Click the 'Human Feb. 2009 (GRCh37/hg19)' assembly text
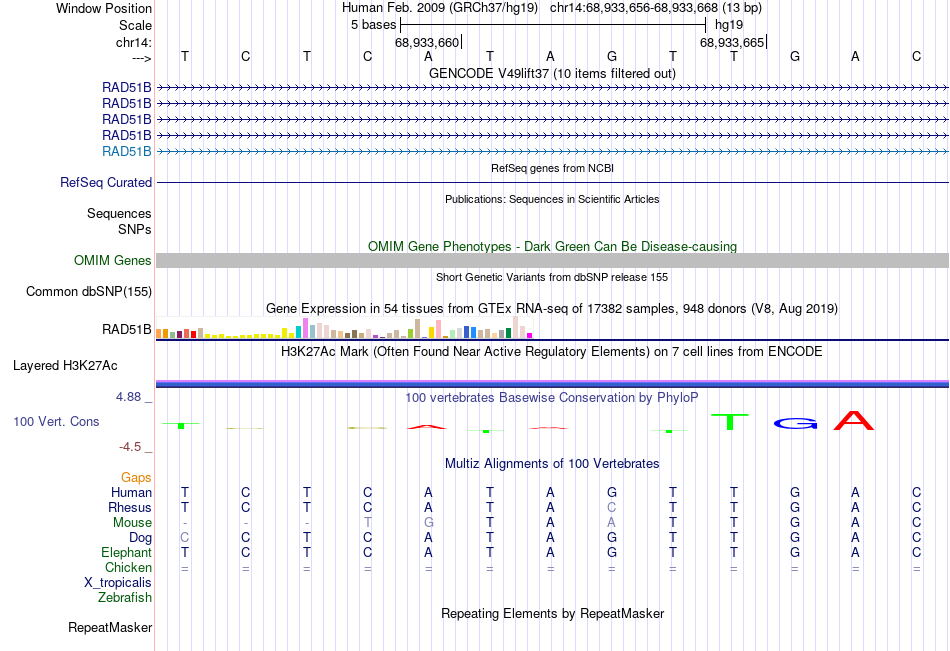The image size is (950, 651). 440,8
